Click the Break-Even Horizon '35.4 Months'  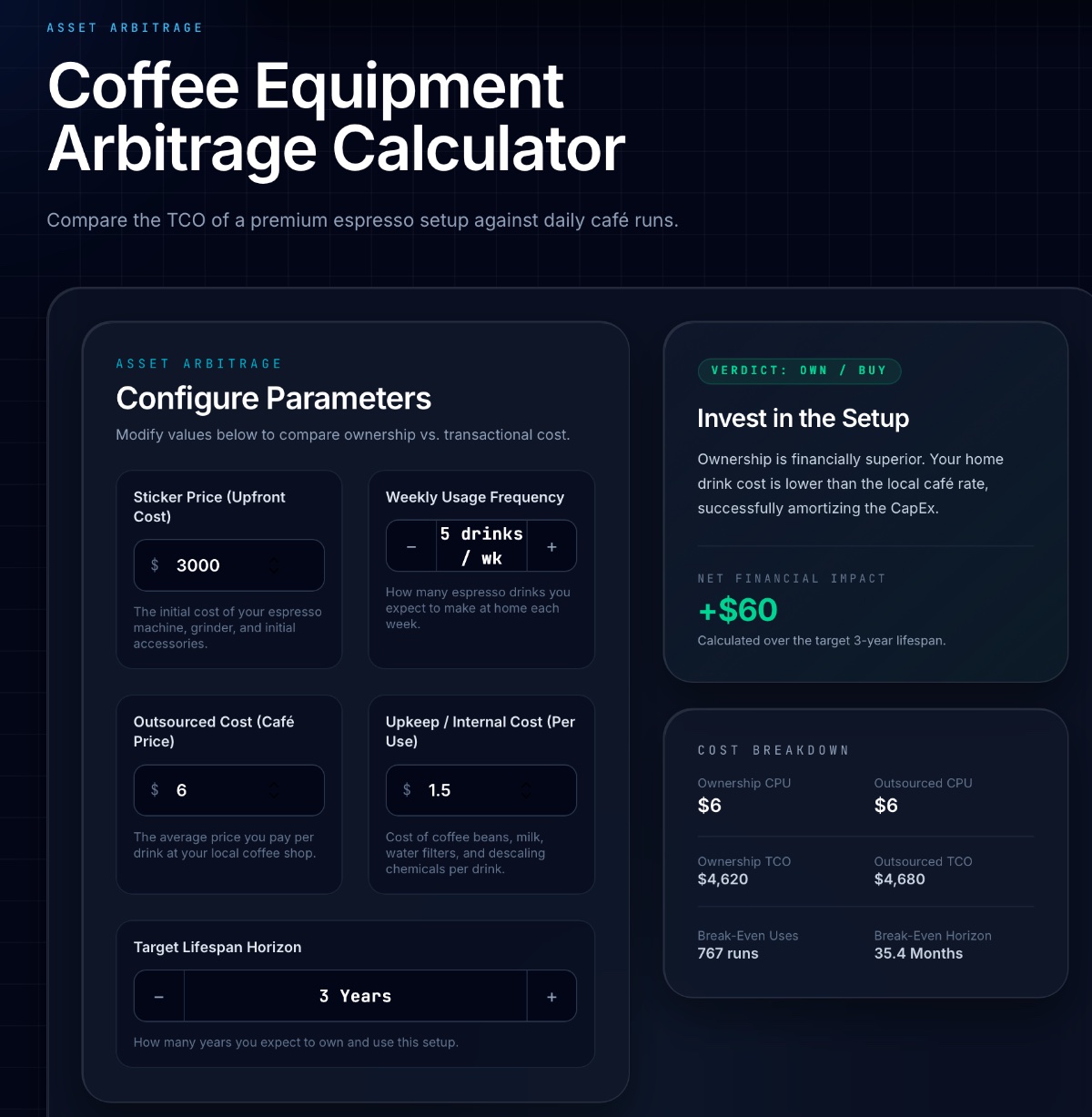pos(919,954)
